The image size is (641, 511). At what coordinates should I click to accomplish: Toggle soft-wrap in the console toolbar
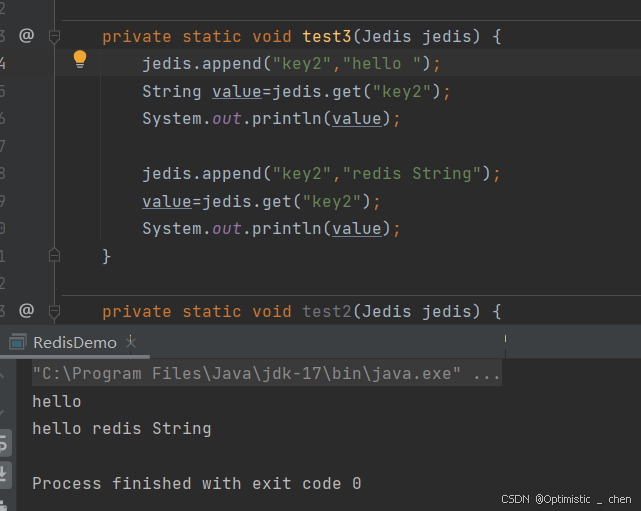5,441
